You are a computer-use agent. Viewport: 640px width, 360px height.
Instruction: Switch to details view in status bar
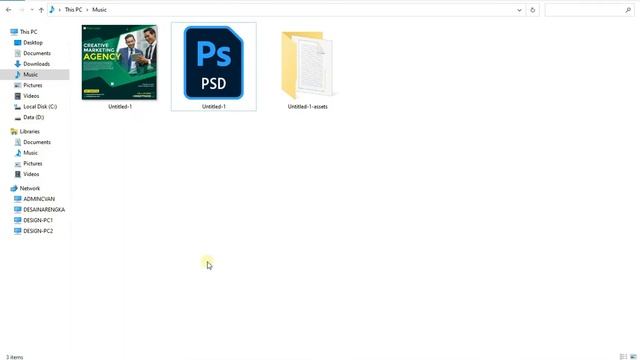(623, 357)
